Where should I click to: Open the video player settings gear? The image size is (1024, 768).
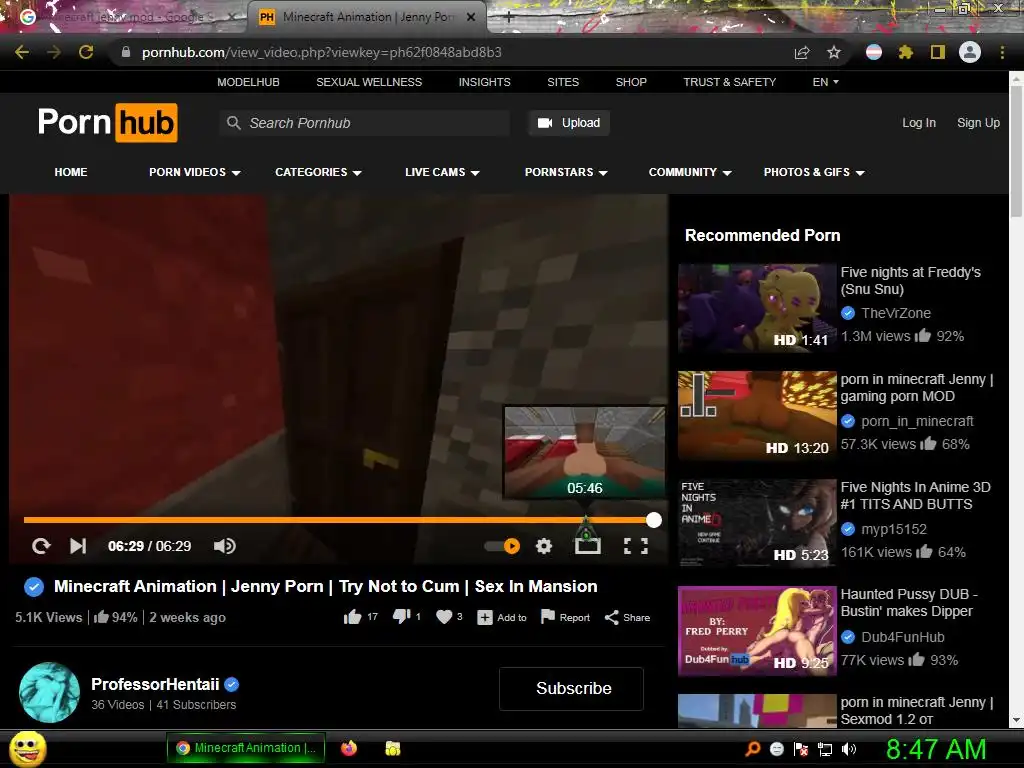(x=543, y=546)
